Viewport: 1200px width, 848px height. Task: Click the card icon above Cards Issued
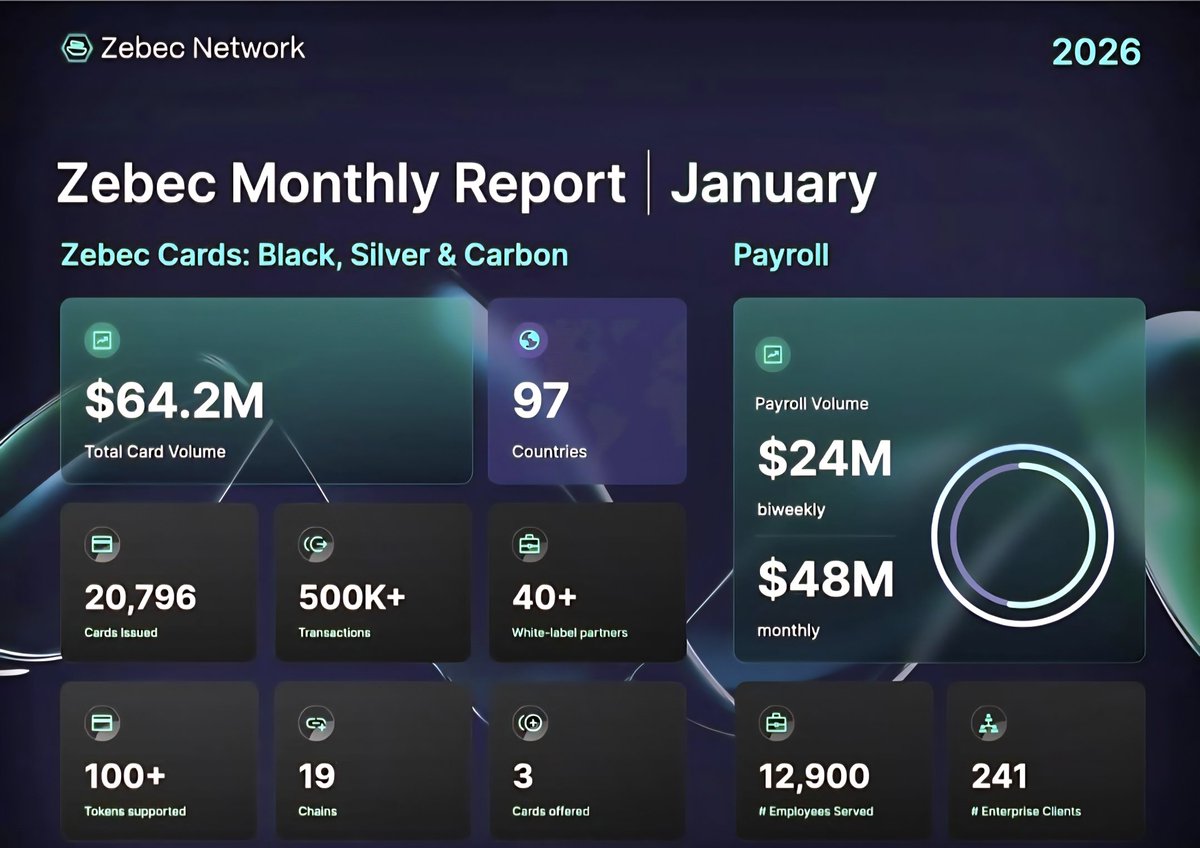pyautogui.click(x=102, y=544)
